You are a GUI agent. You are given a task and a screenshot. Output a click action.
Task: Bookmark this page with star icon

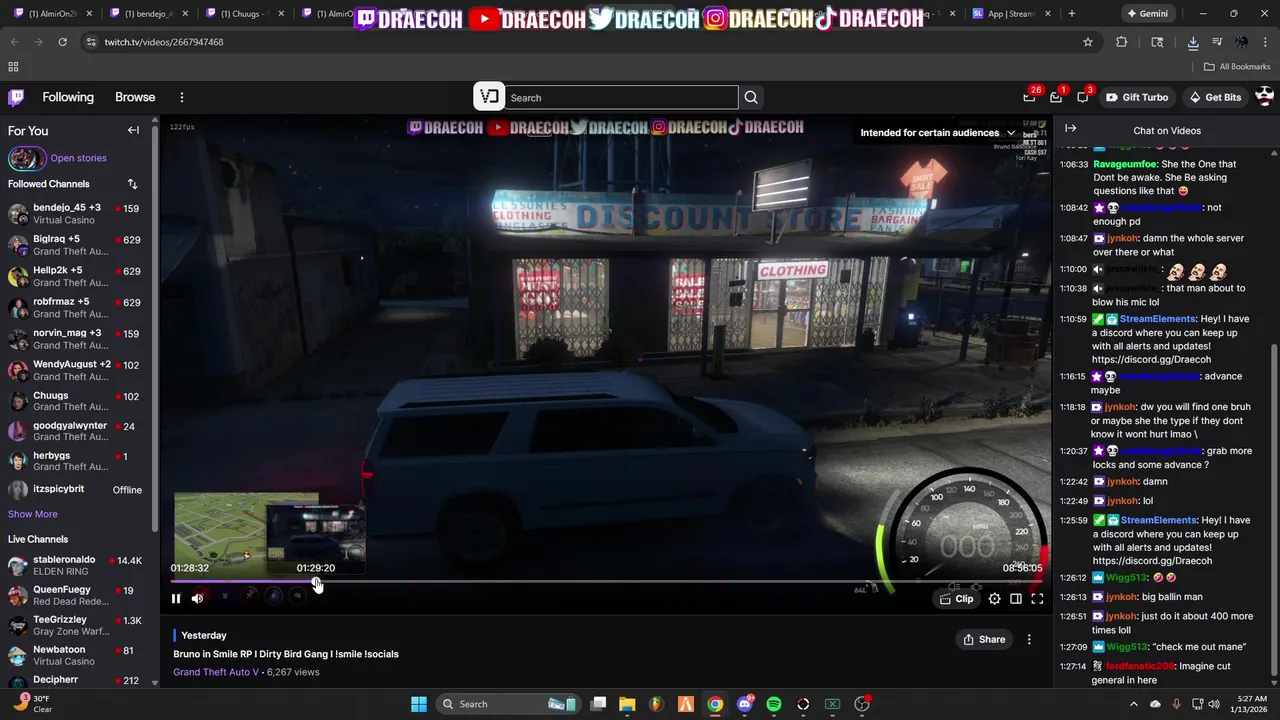(1088, 42)
